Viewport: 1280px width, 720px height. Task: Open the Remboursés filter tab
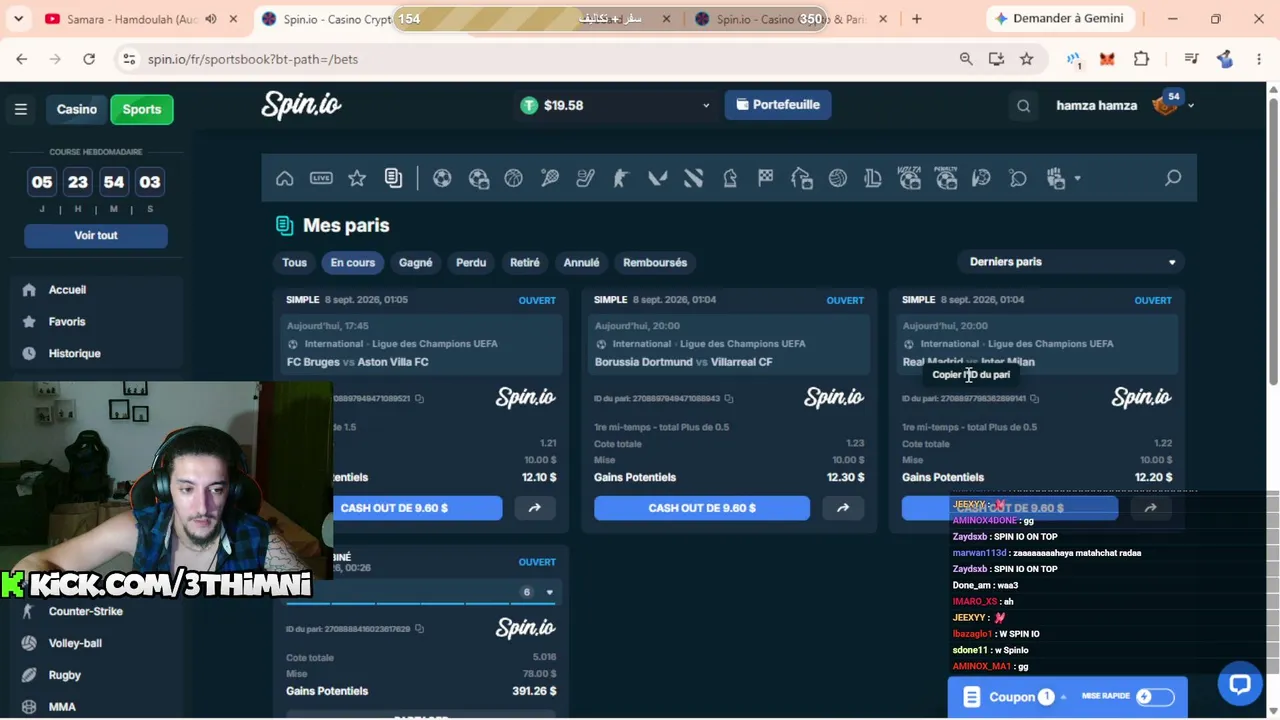pyautogui.click(x=655, y=262)
